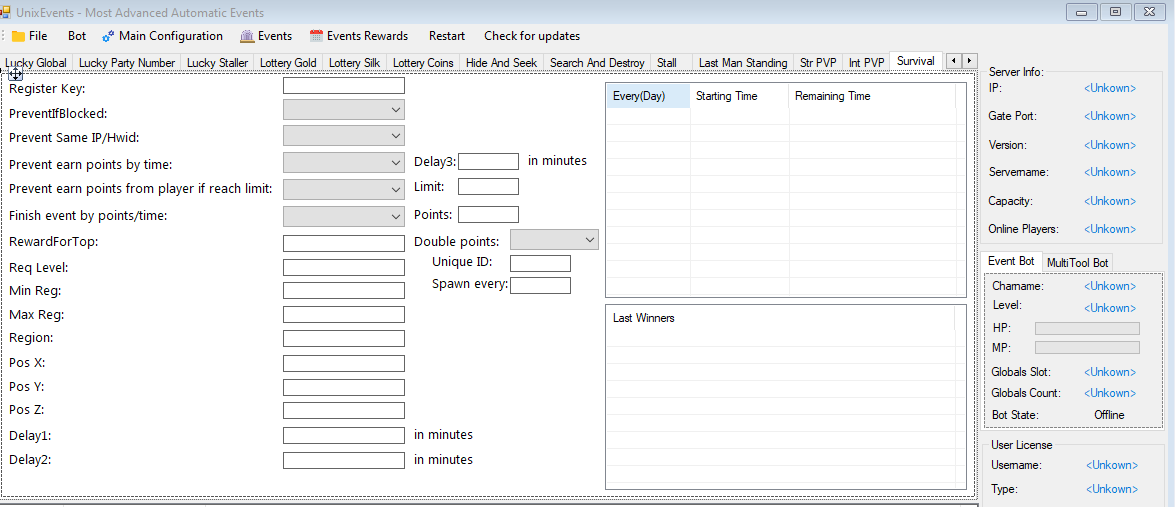Click the Starting Time column header
This screenshot has height=507, width=1175.
click(739, 96)
